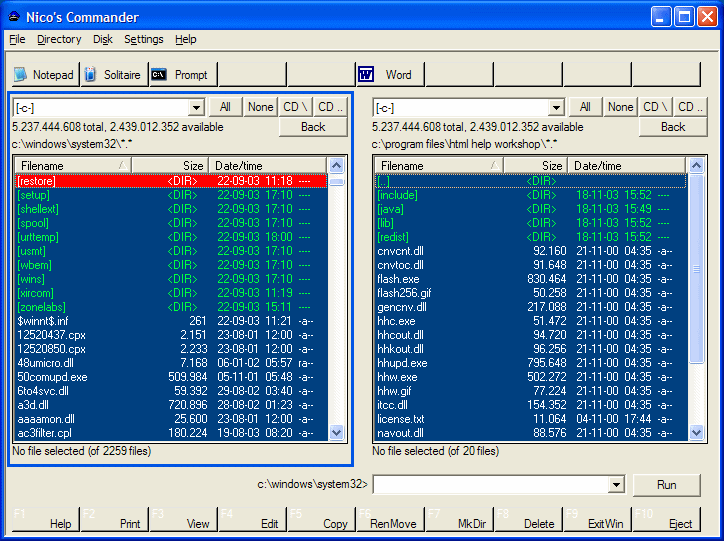Screen dimensions: 724x541
Task: Select the 50comupd.exe file
Action: pyautogui.click(x=171, y=377)
